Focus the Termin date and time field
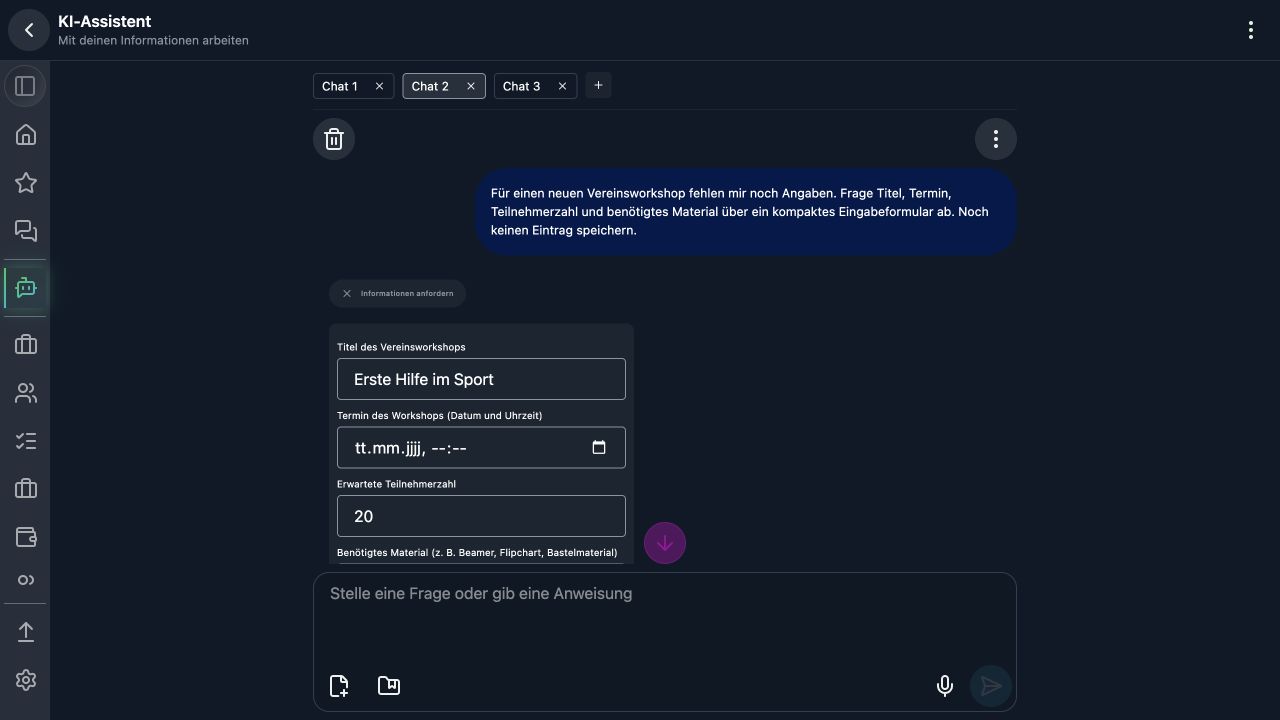Viewport: 1280px width, 720px height. coord(481,448)
